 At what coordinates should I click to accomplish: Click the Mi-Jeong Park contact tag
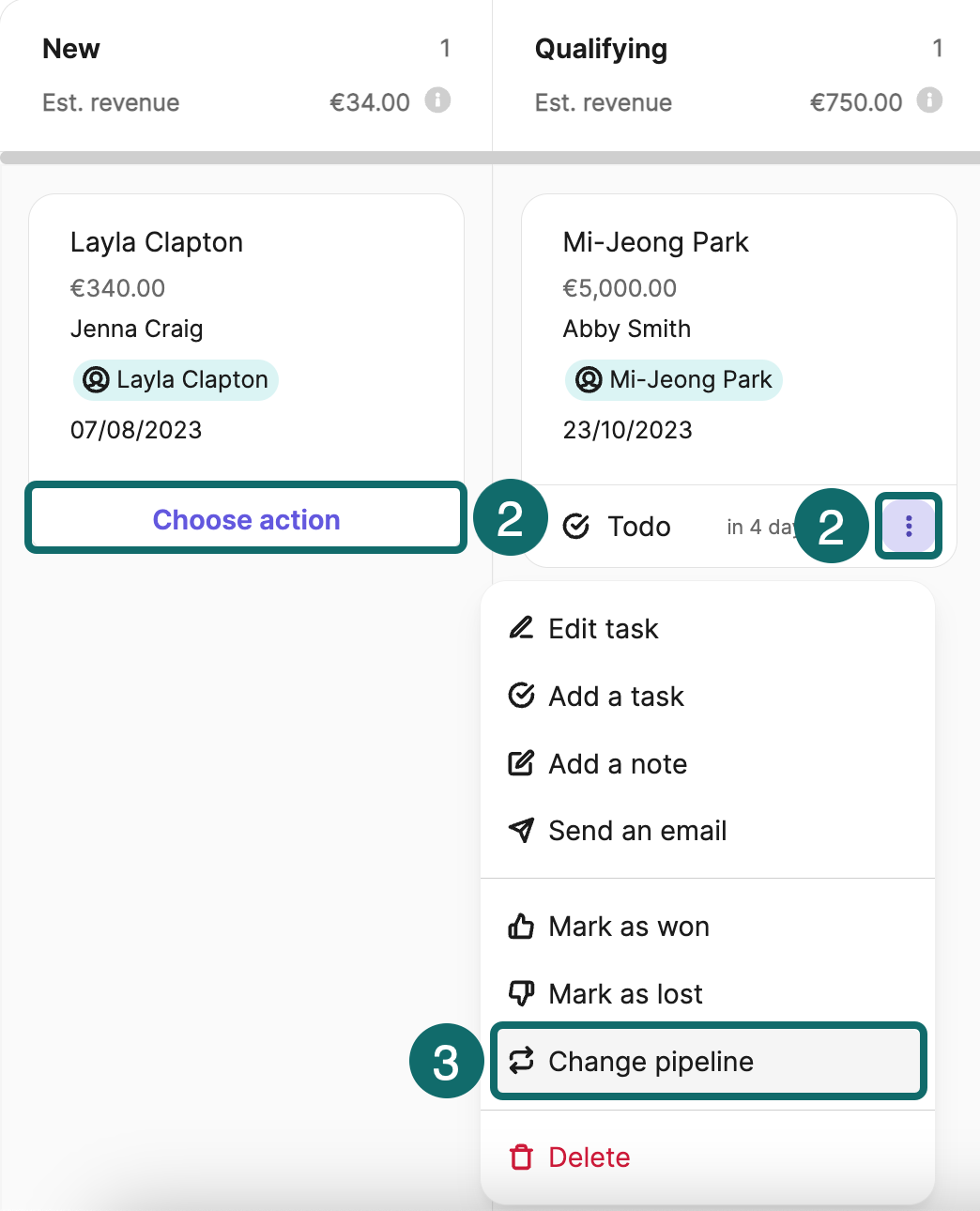(673, 380)
